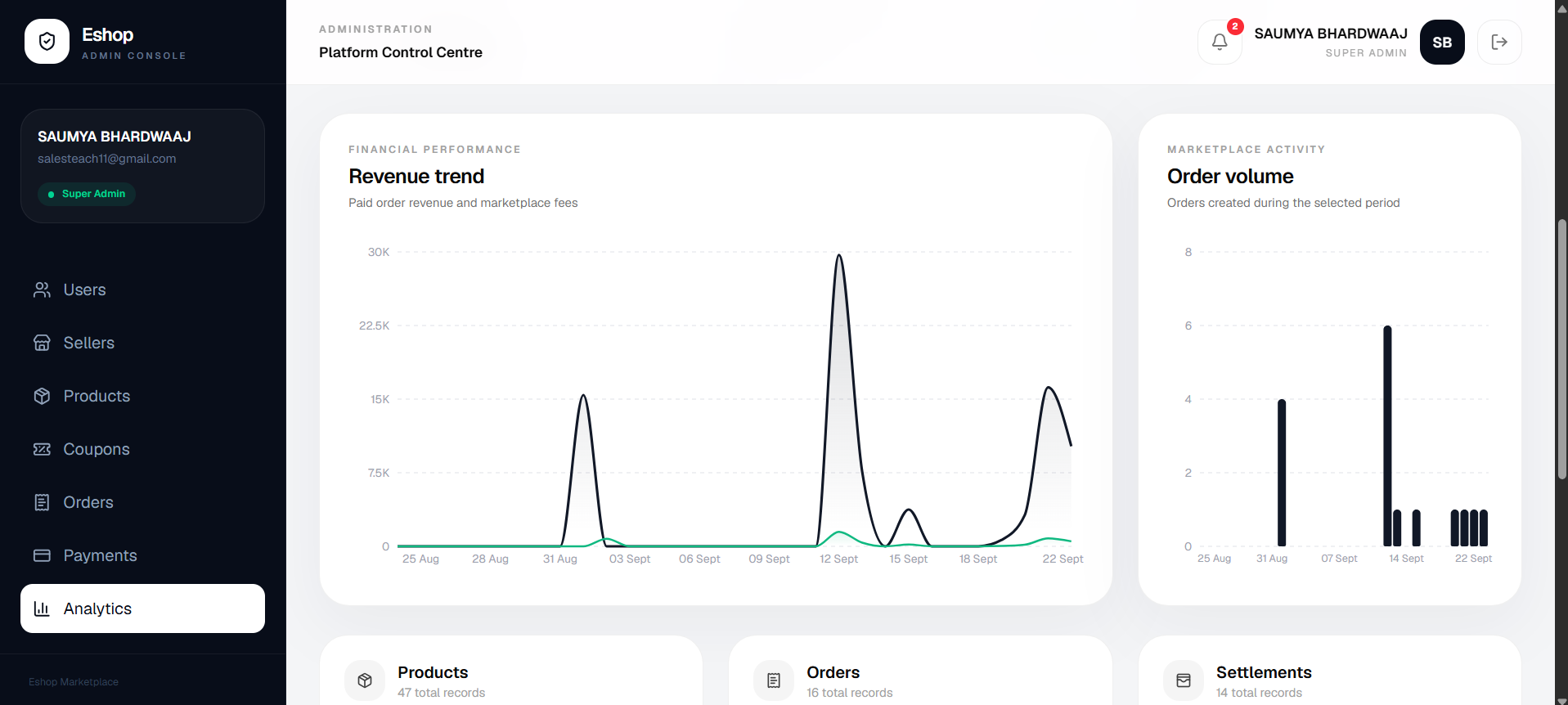The height and width of the screenshot is (705, 1568).
Task: Click the Platform Control Centre title
Action: [401, 52]
